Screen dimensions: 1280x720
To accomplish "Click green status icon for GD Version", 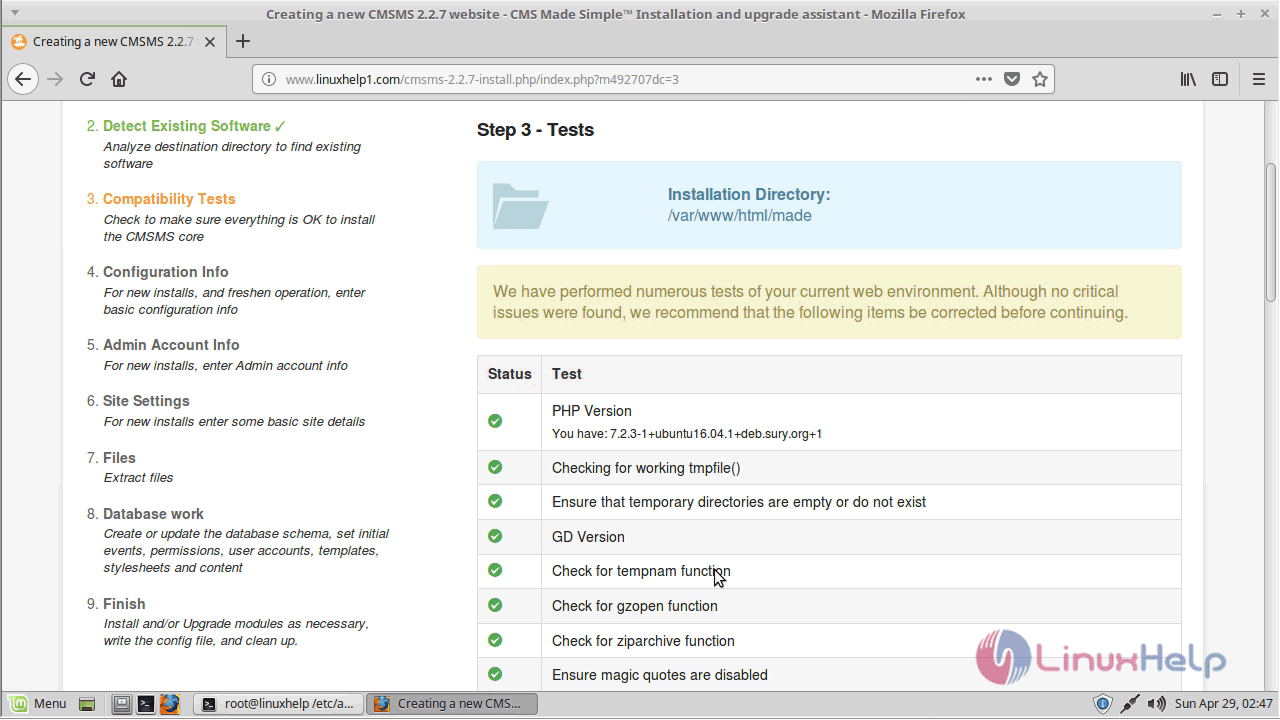I will pos(495,536).
